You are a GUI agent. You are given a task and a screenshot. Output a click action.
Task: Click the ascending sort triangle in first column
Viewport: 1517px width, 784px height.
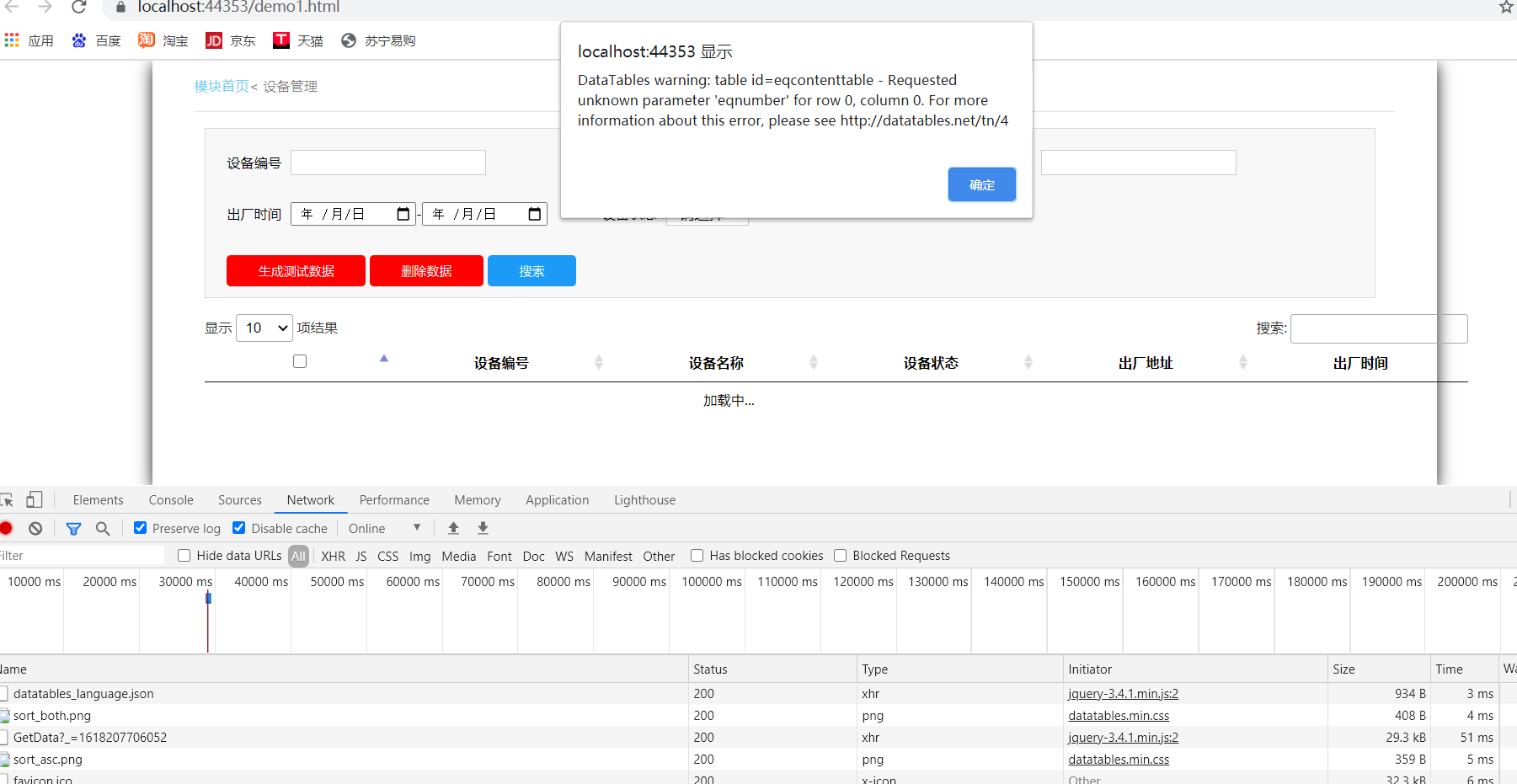[x=384, y=359]
